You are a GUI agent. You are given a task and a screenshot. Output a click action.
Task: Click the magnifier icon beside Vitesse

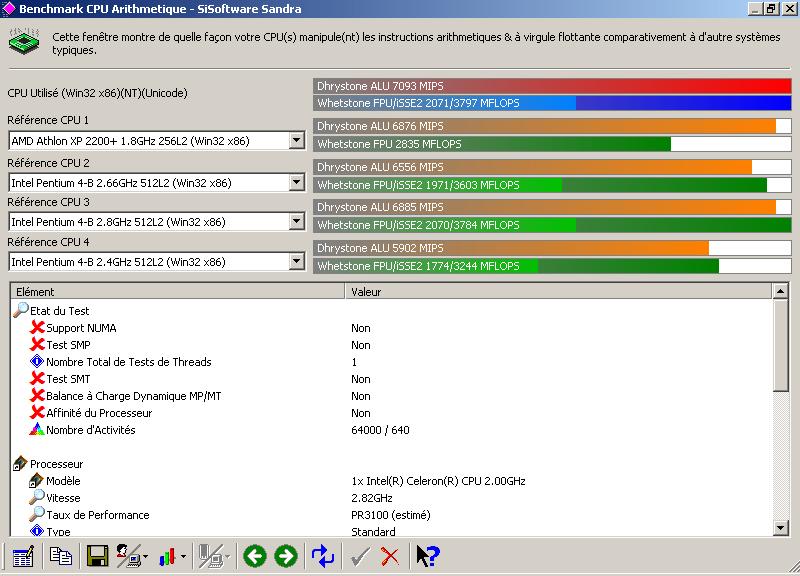click(37, 497)
